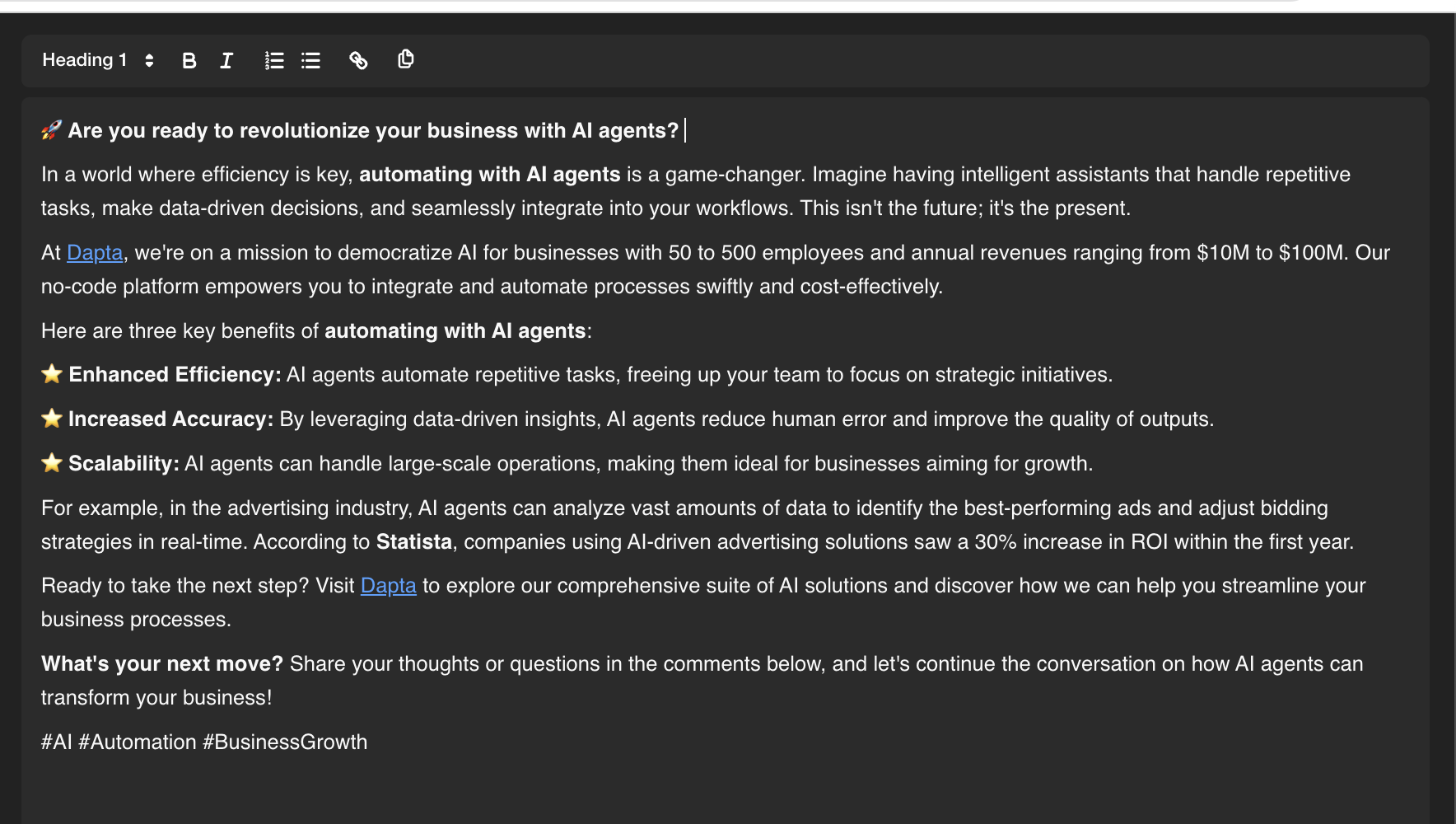Toggle bold formatting in the toolbar
1456x824 pixels.
189,60
